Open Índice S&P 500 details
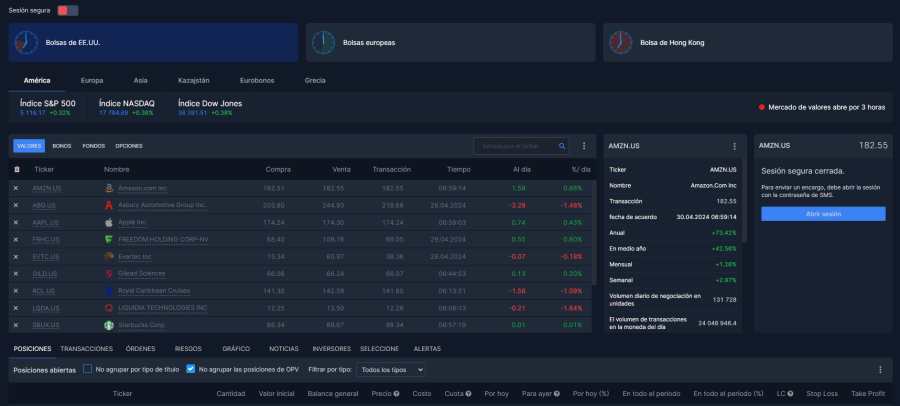The width and height of the screenshot is (900, 406). [x=48, y=107]
